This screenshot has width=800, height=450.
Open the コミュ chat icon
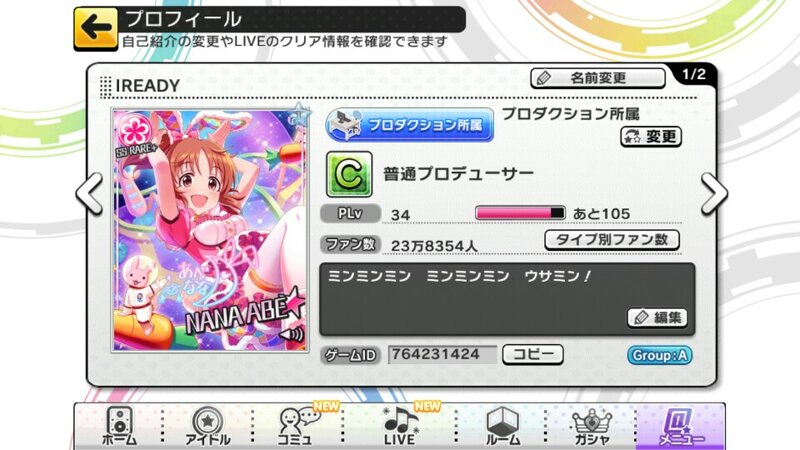click(297, 427)
